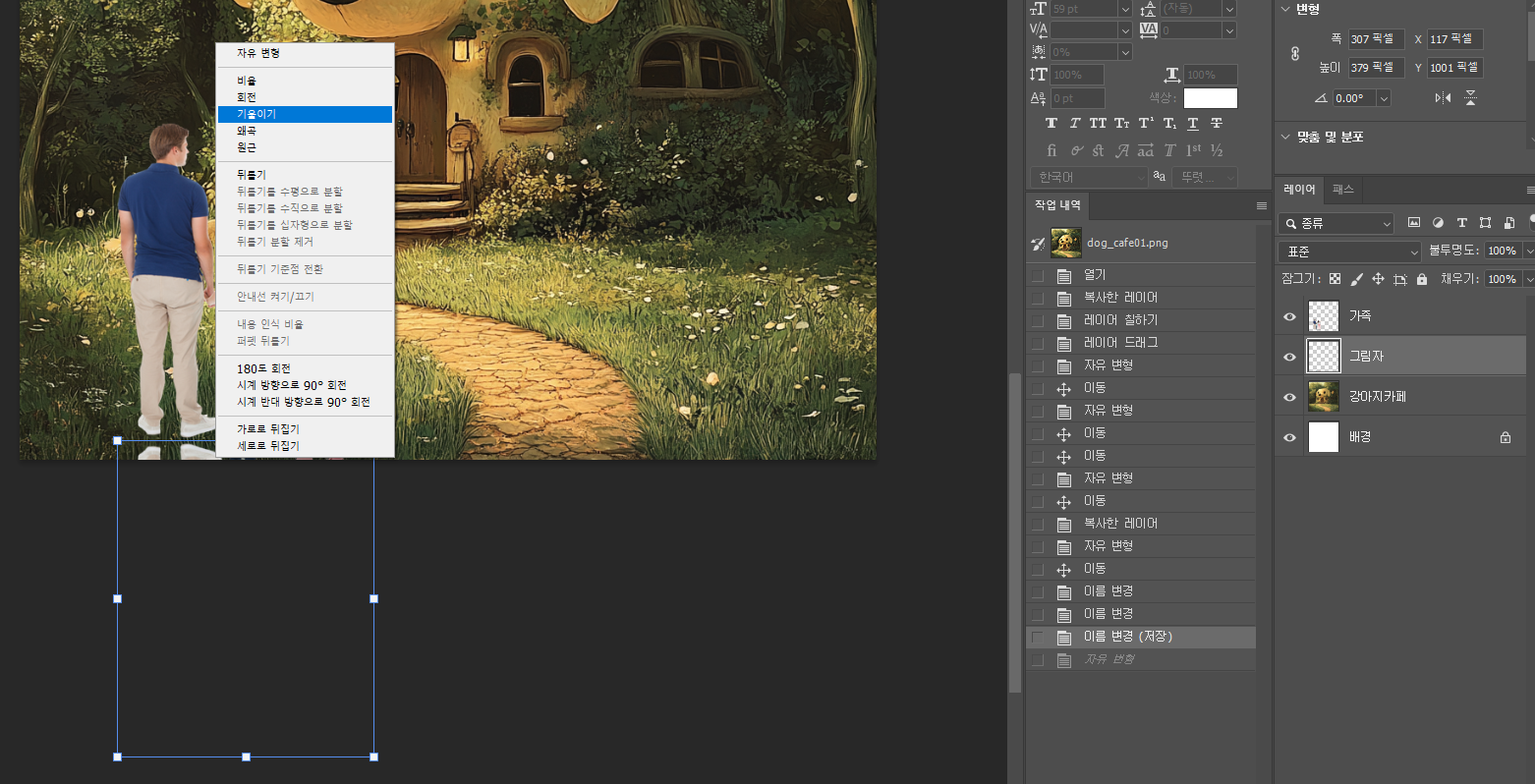
Task: Open the 채우기 fill dropdown arrow
Action: (1528, 279)
